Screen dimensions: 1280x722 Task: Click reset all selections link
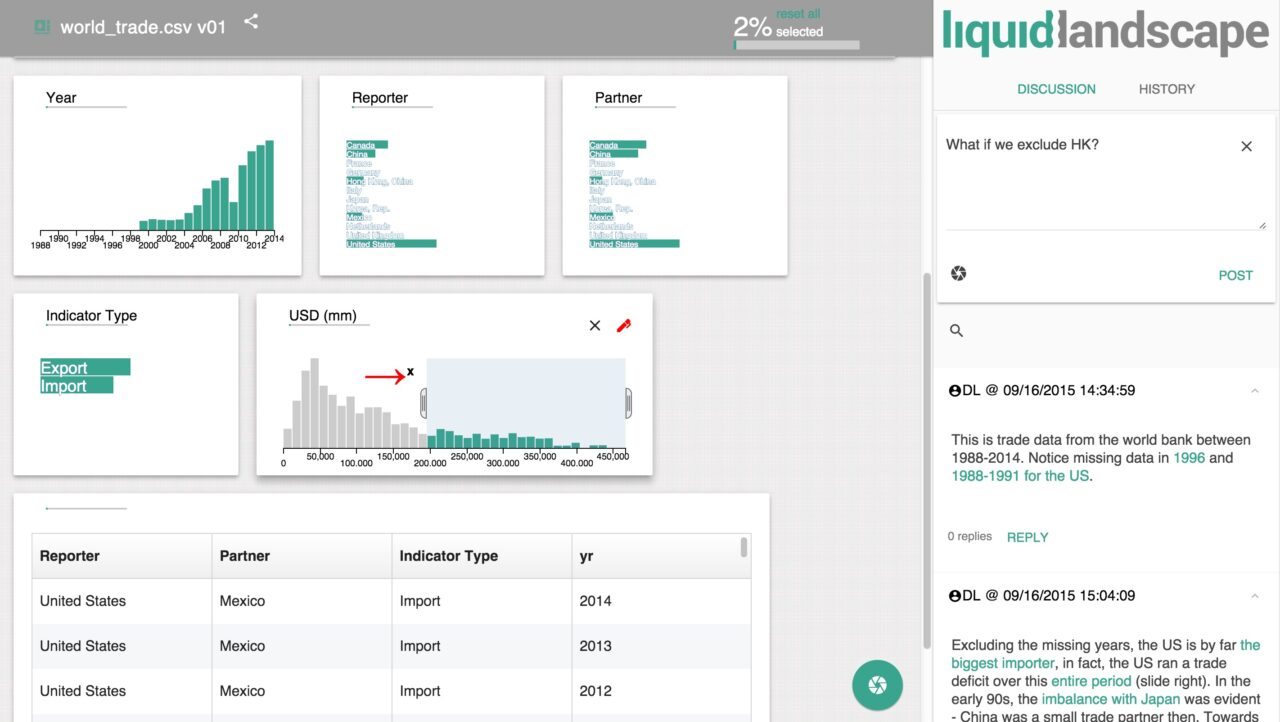(798, 14)
